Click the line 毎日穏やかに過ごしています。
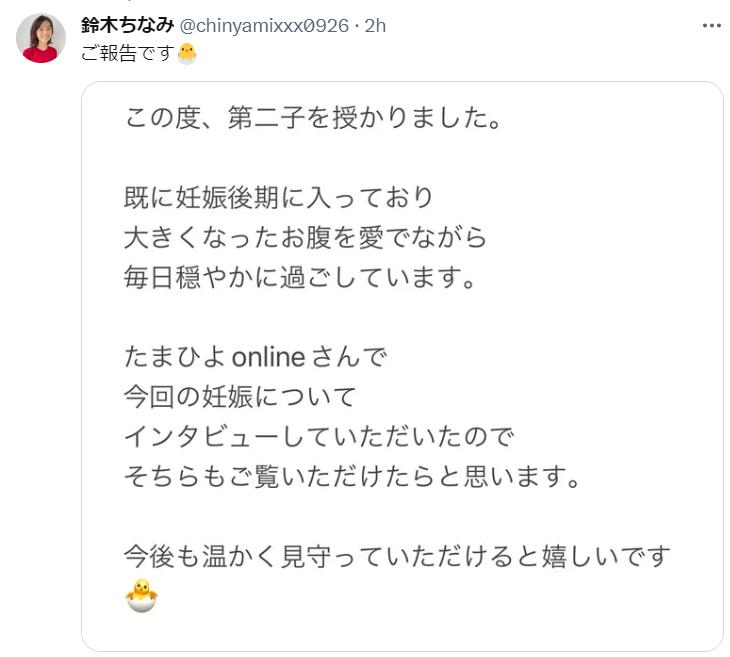Screen dimensions: 730x657 click(299, 276)
